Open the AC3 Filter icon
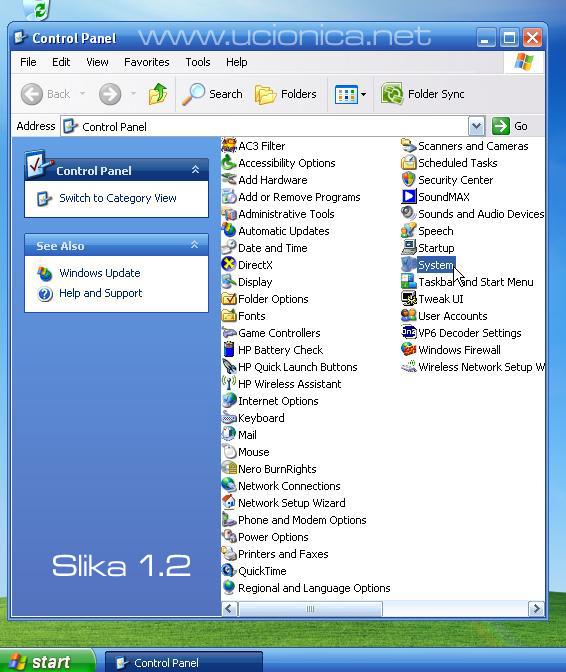The height and width of the screenshot is (672, 566). (x=229, y=146)
